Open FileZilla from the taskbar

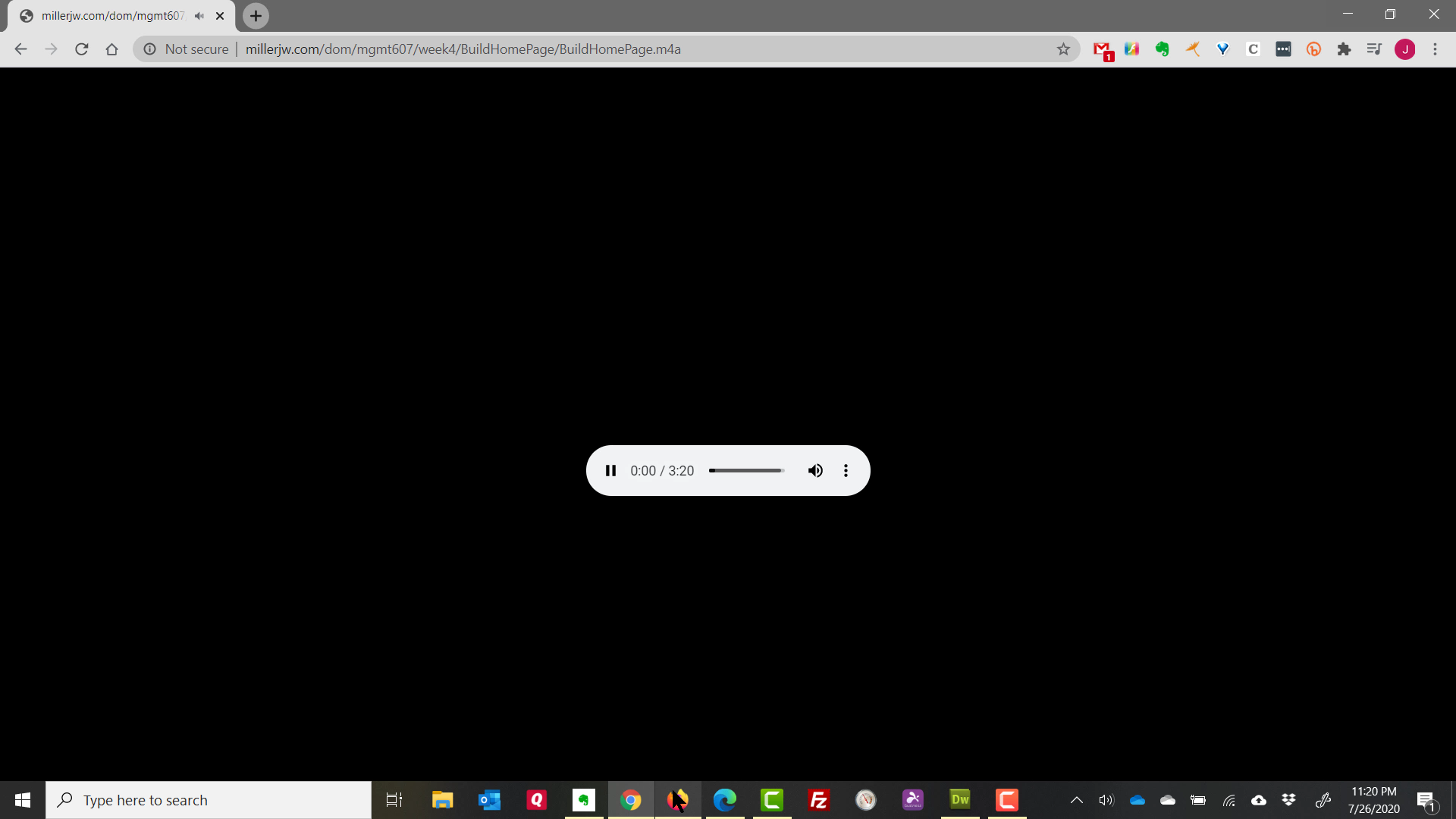tap(819, 800)
